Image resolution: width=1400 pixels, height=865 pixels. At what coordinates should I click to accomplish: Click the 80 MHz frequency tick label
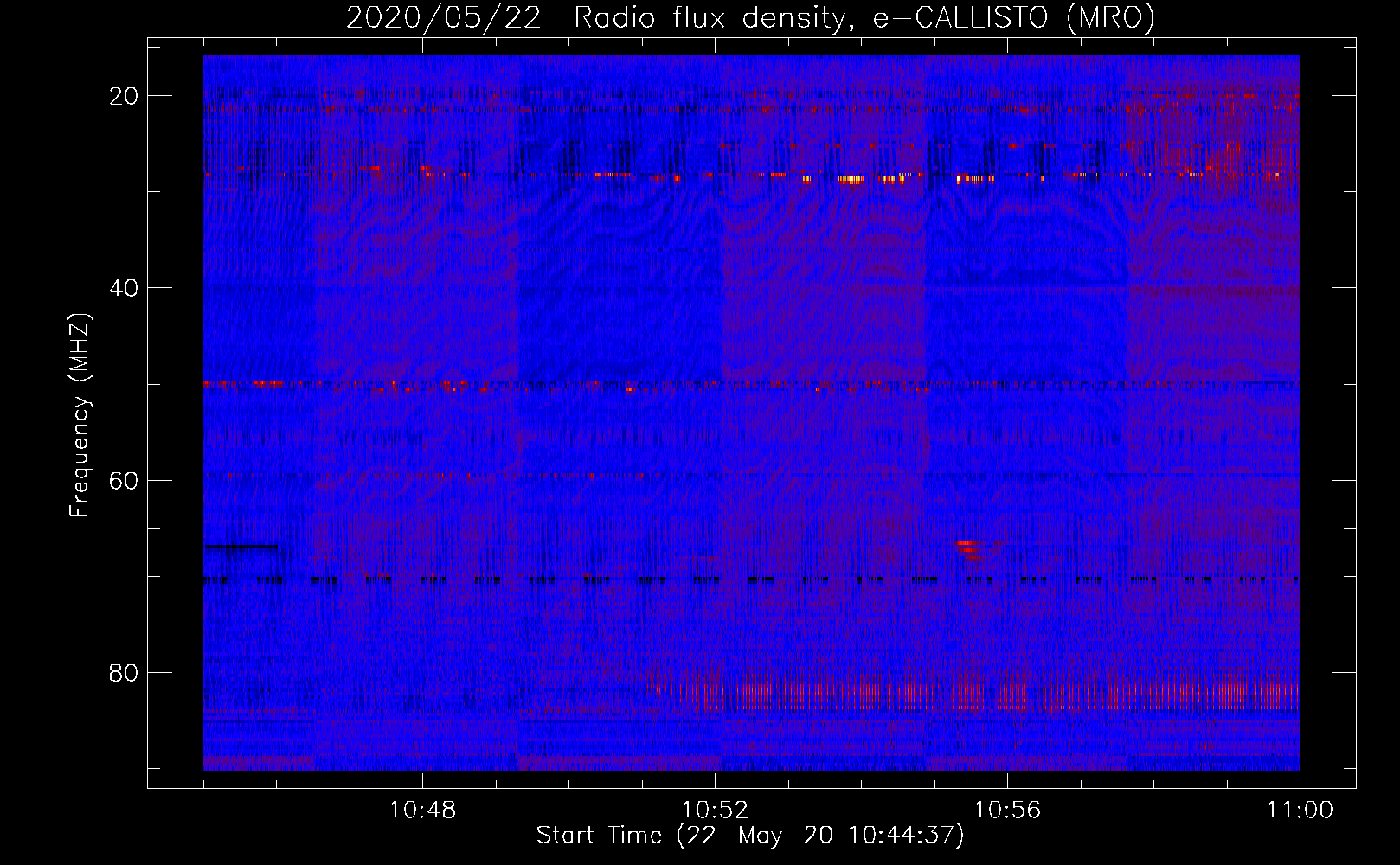pyautogui.click(x=124, y=673)
